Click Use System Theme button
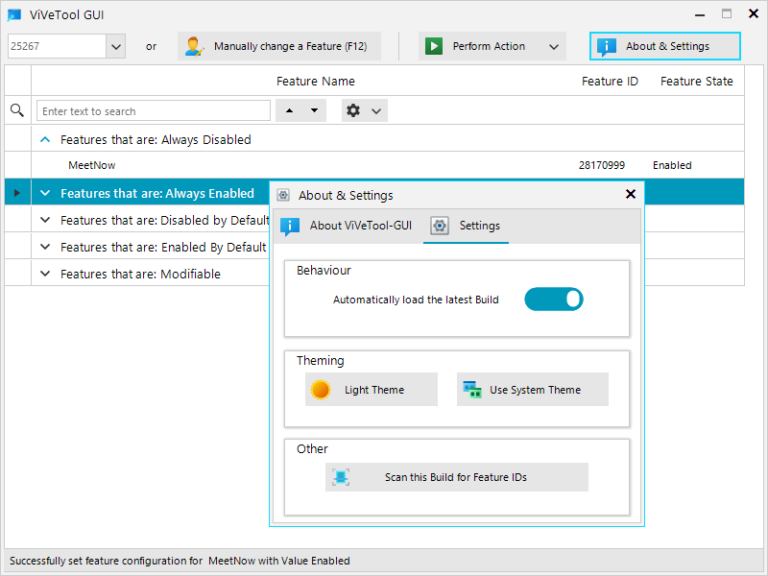Screen dimensions: 768x576 (x=532, y=390)
